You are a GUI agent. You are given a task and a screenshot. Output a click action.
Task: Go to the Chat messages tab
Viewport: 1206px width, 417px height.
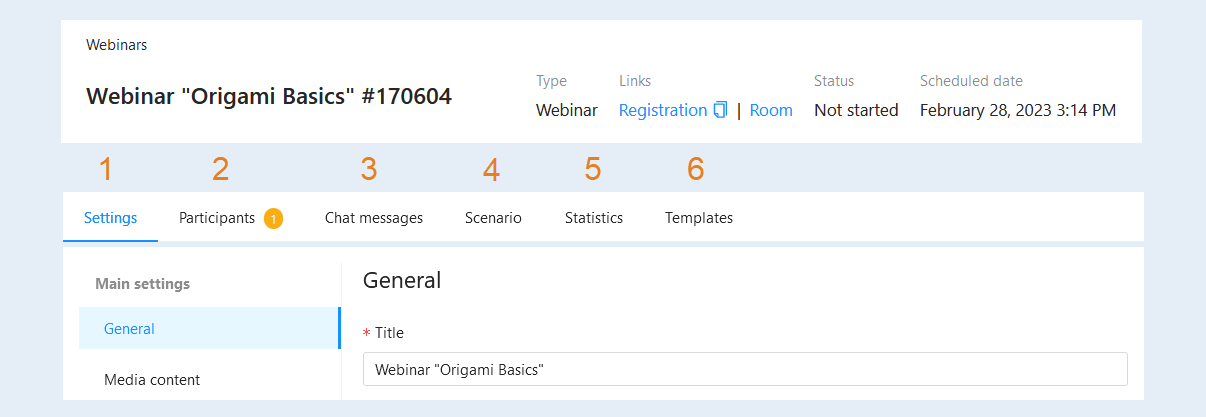(x=374, y=217)
